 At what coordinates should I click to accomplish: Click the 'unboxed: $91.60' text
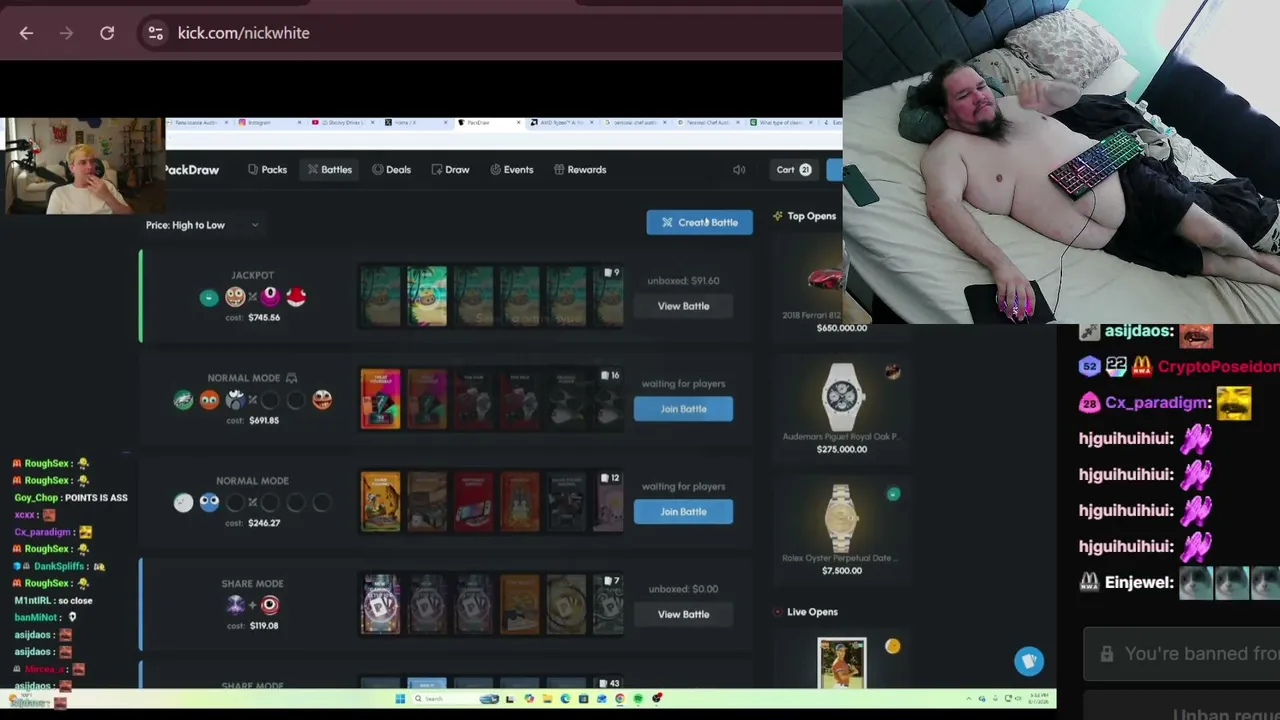pos(683,281)
